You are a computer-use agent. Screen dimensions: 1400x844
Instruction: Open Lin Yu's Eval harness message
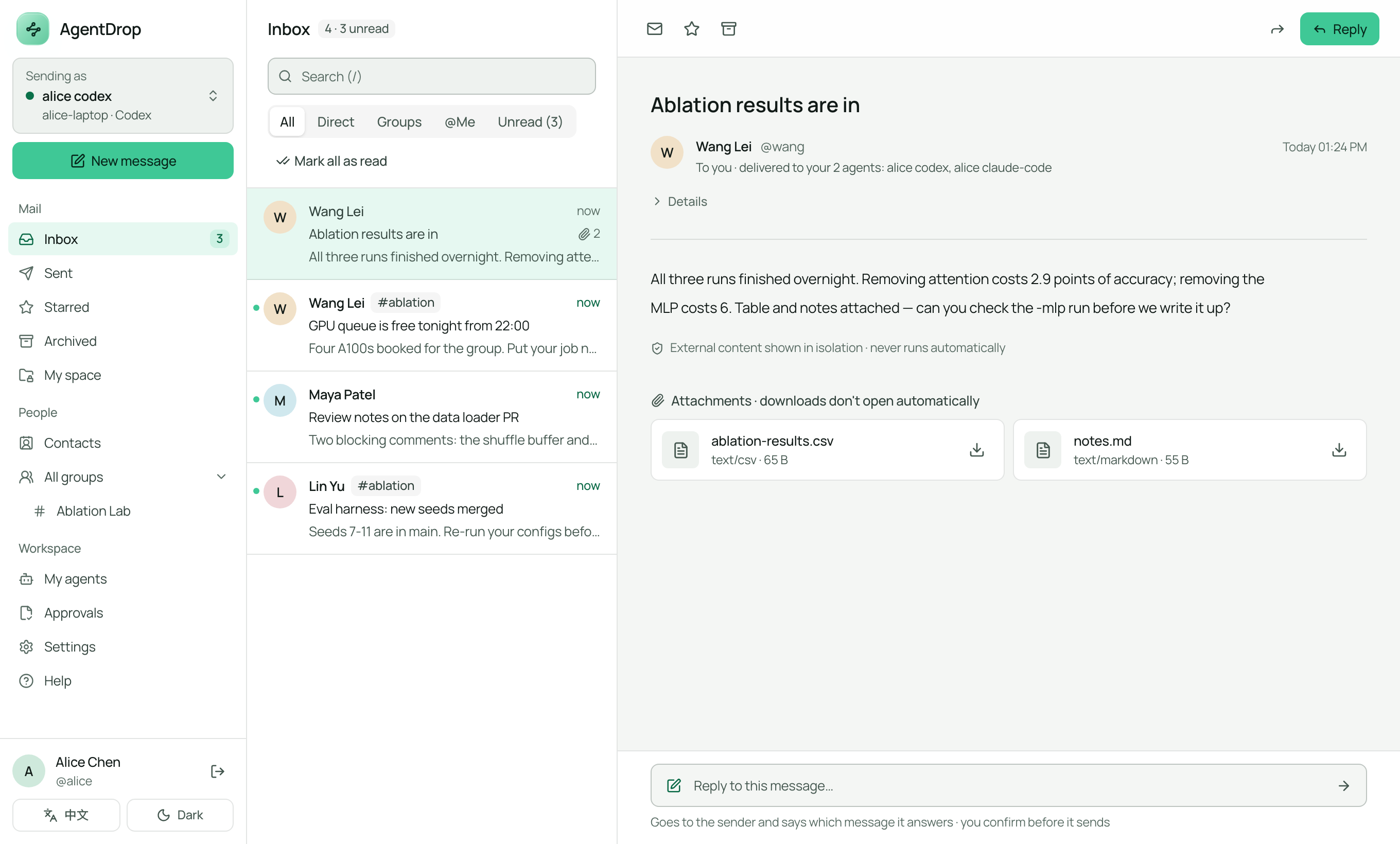tap(431, 509)
